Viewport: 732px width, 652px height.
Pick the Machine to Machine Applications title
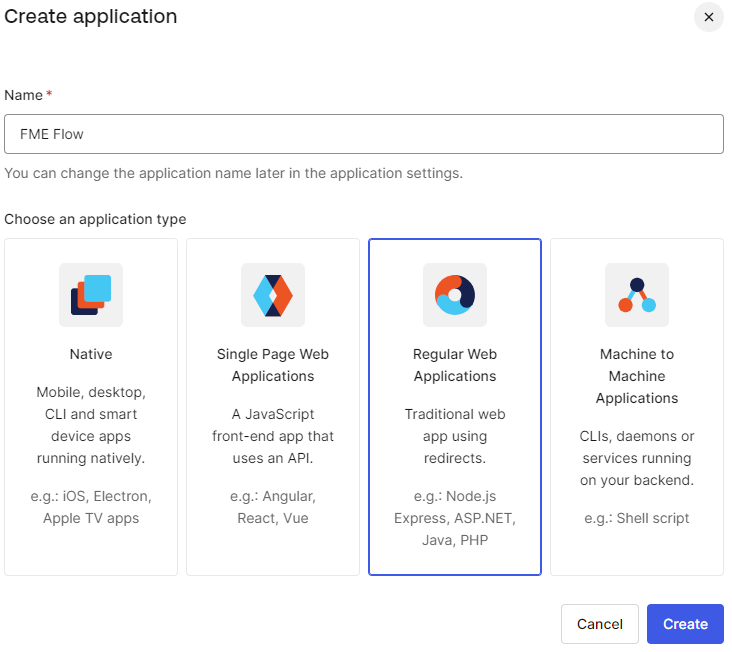pos(637,376)
